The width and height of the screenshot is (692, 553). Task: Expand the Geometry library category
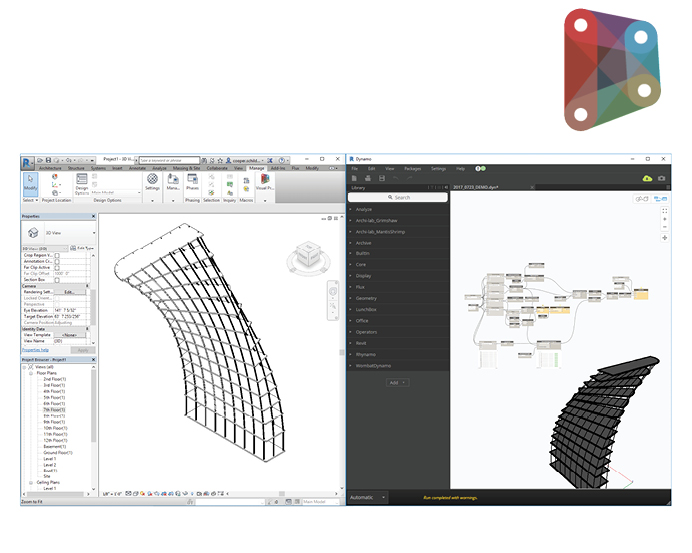click(x=367, y=298)
